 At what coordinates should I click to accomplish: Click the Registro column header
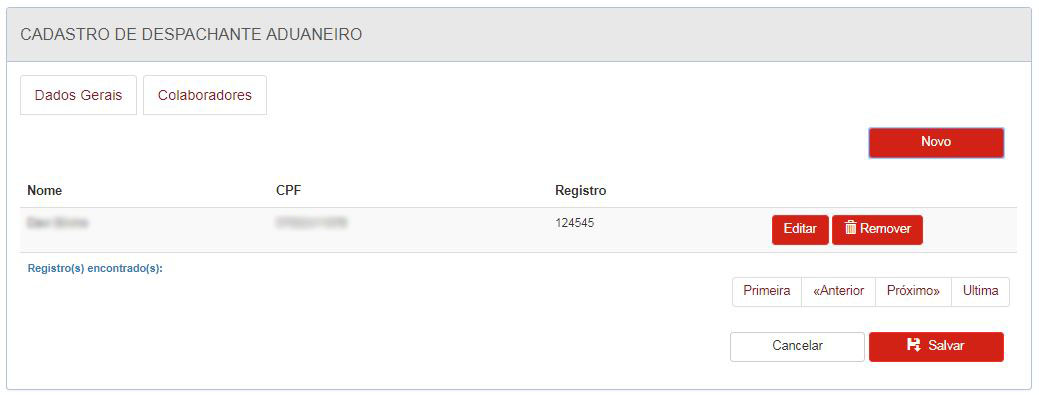[x=580, y=191]
